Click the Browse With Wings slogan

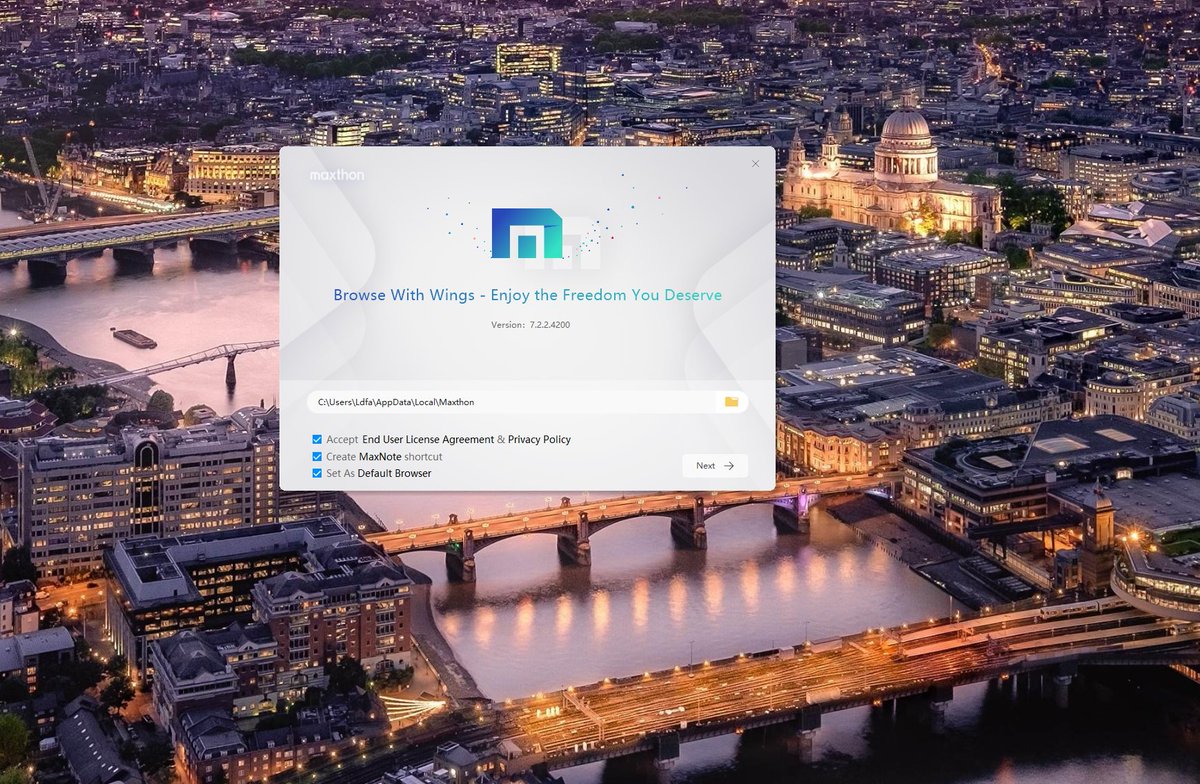point(527,295)
